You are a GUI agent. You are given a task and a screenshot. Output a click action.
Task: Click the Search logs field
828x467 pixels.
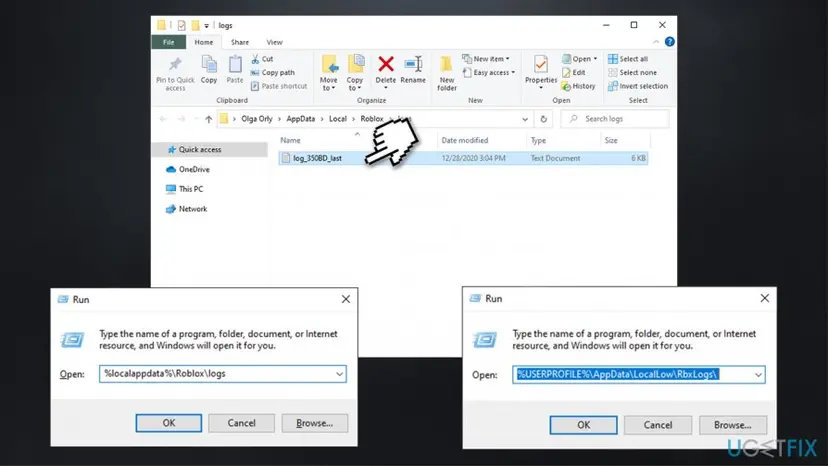coord(615,119)
